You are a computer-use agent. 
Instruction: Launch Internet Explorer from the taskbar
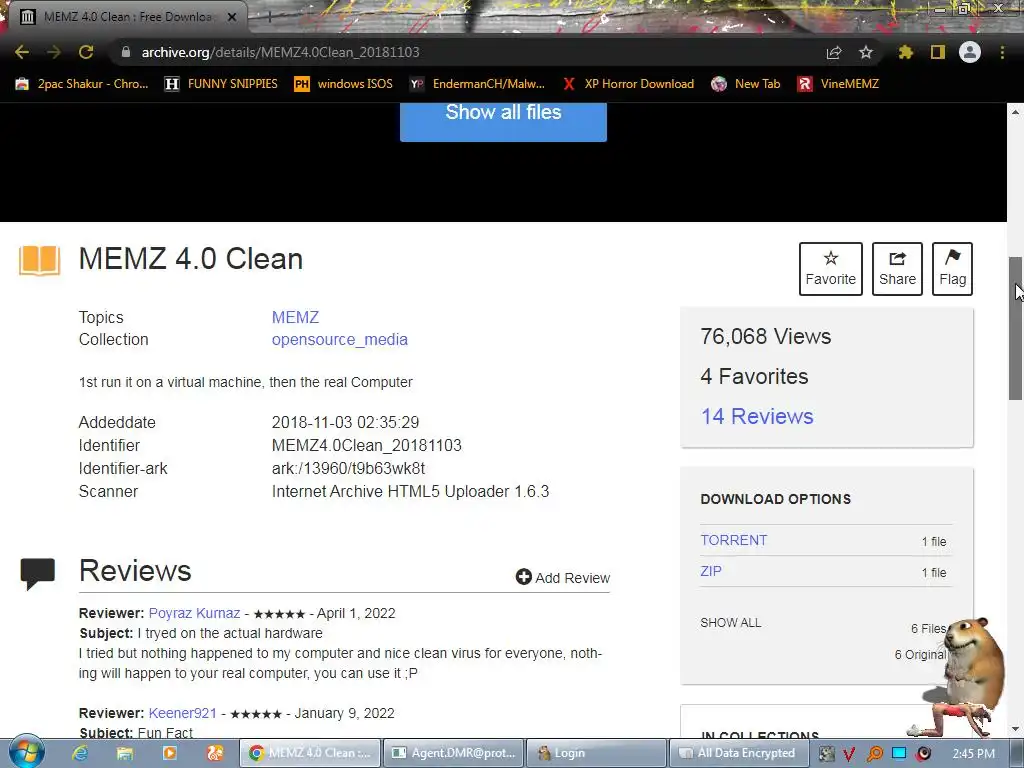(80, 753)
